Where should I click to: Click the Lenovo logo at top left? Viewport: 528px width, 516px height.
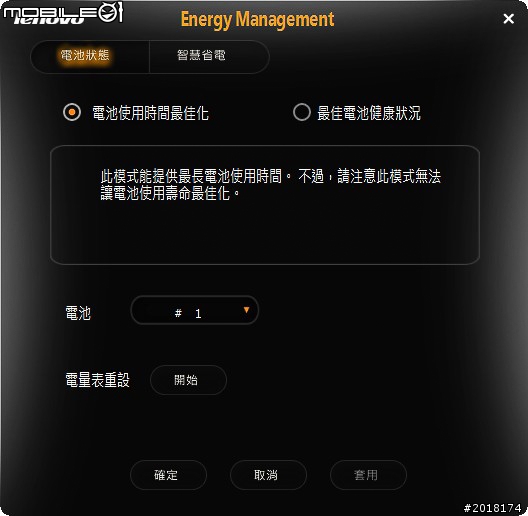(63, 13)
